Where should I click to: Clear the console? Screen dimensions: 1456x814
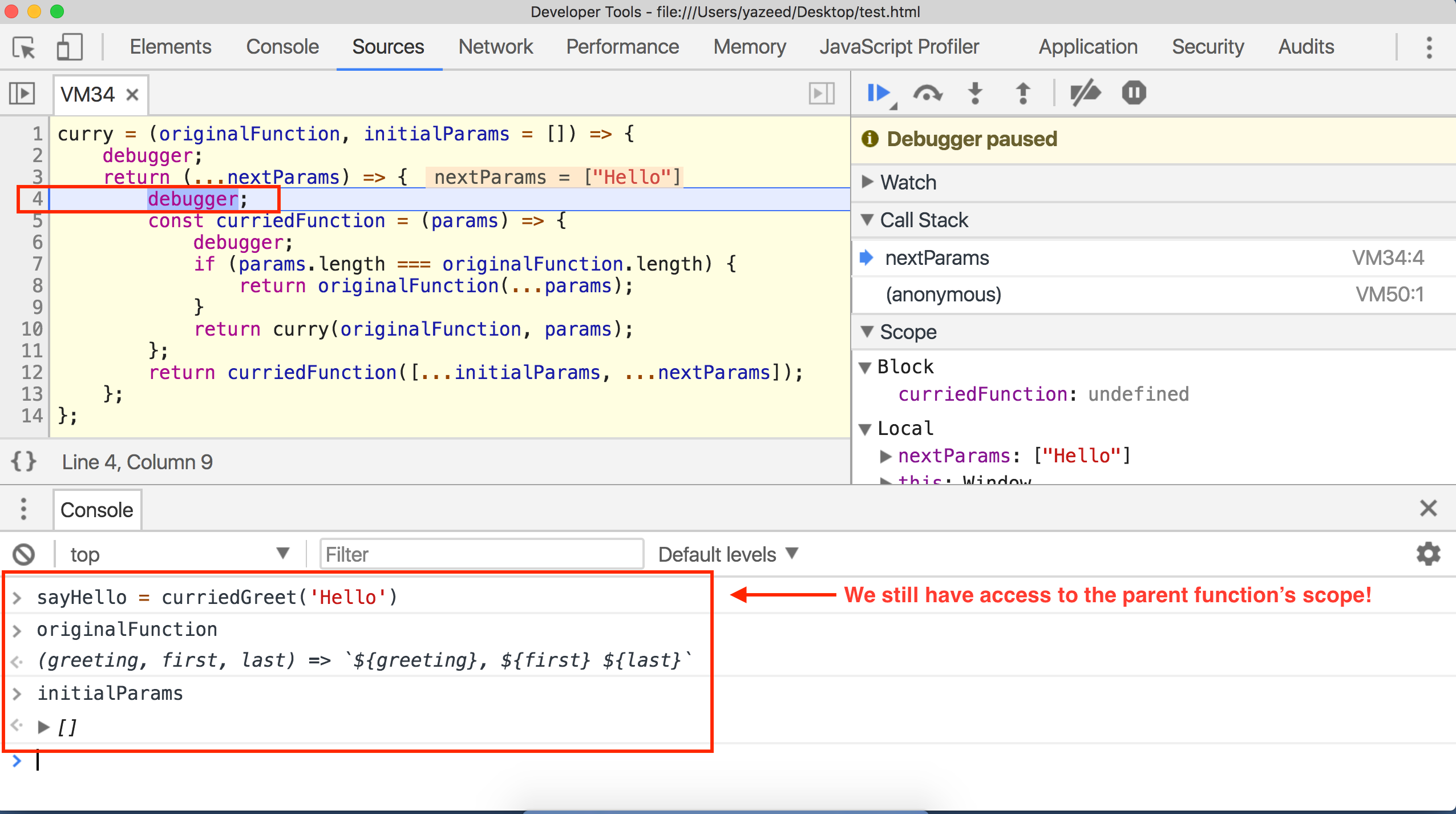pos(23,553)
